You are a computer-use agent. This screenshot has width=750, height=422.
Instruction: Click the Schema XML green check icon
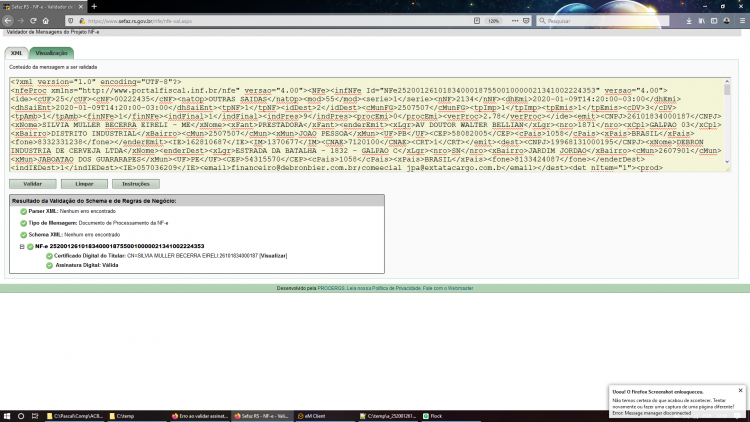(x=23, y=235)
